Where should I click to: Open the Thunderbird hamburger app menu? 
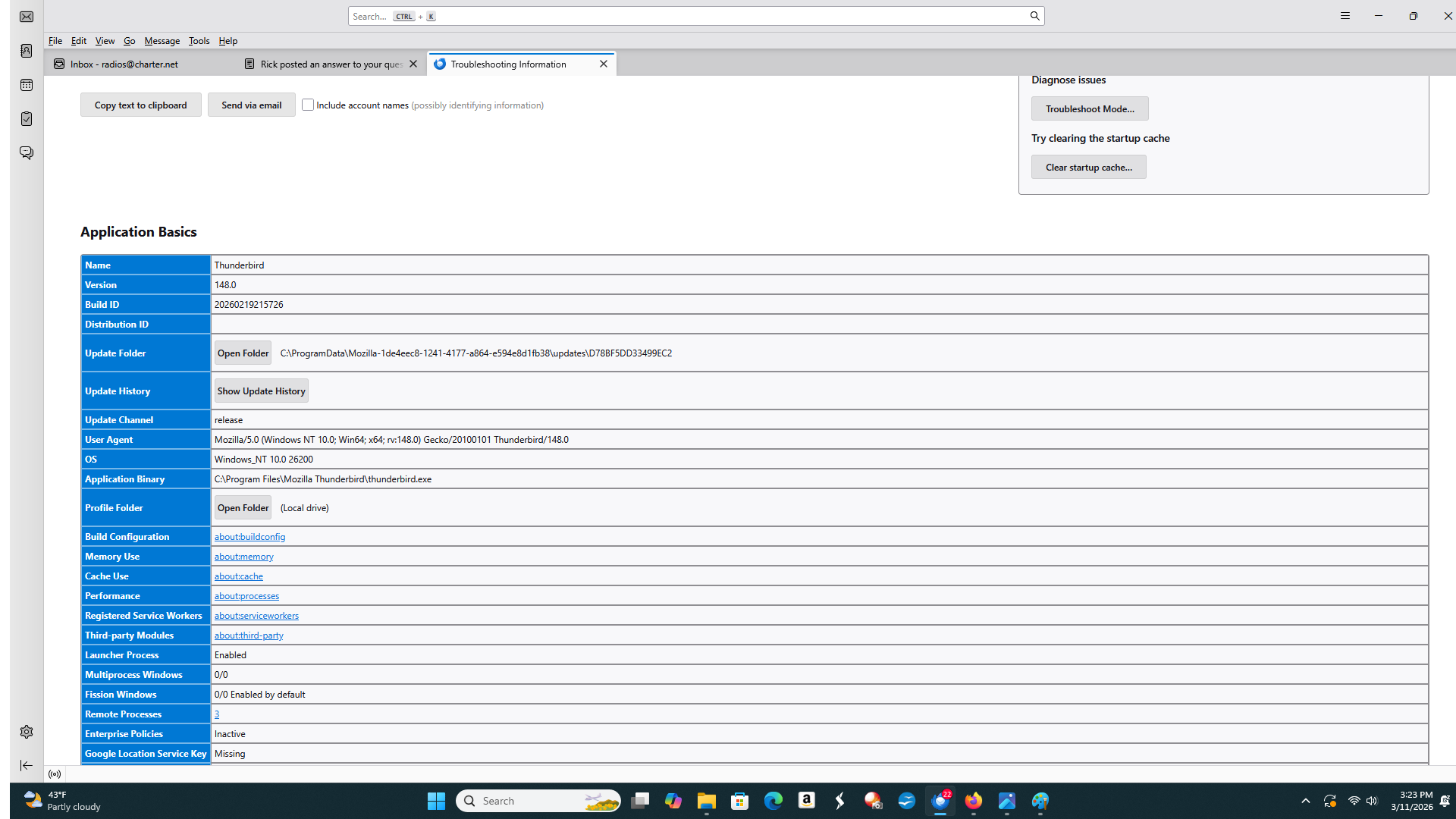click(x=1345, y=16)
